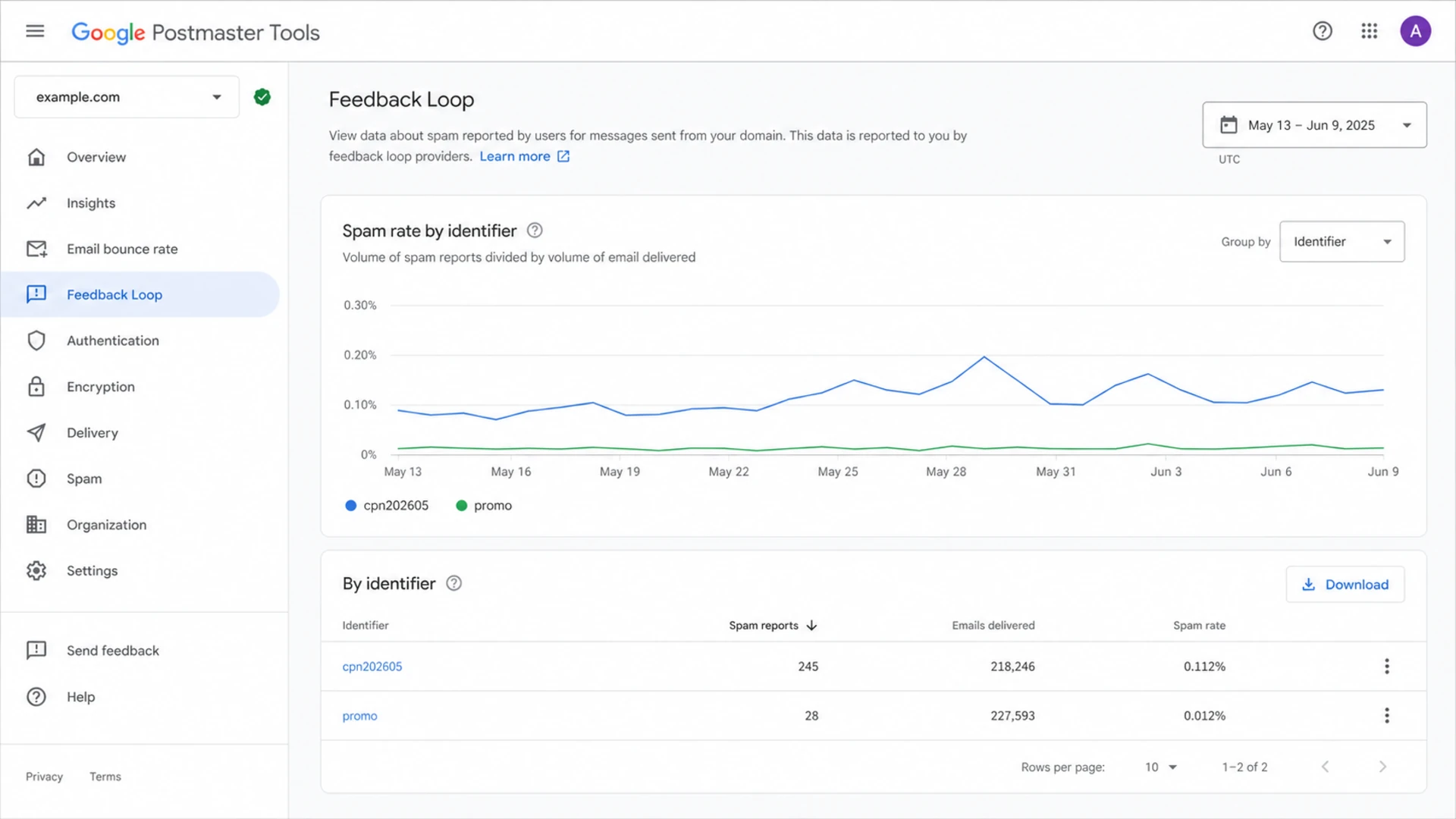Open Encryption section
The height and width of the screenshot is (819, 1456).
[140, 387]
